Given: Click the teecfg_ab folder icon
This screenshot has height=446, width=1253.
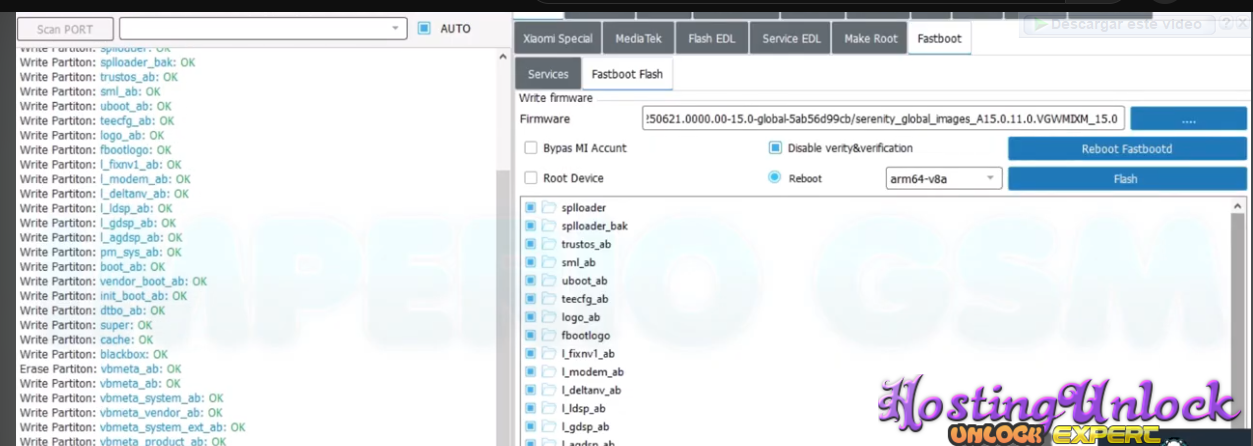Looking at the screenshot, I should point(549,299).
